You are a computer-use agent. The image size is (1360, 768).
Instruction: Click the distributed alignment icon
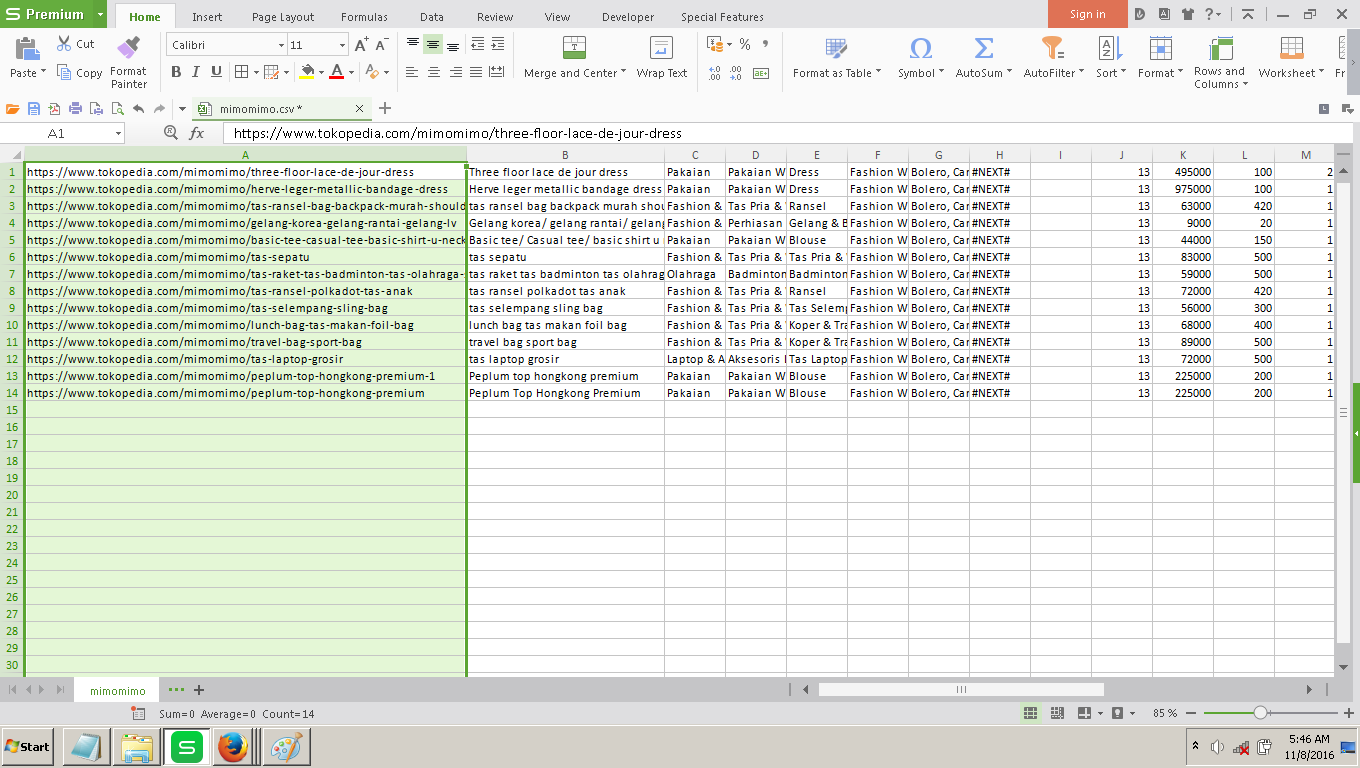coord(498,72)
